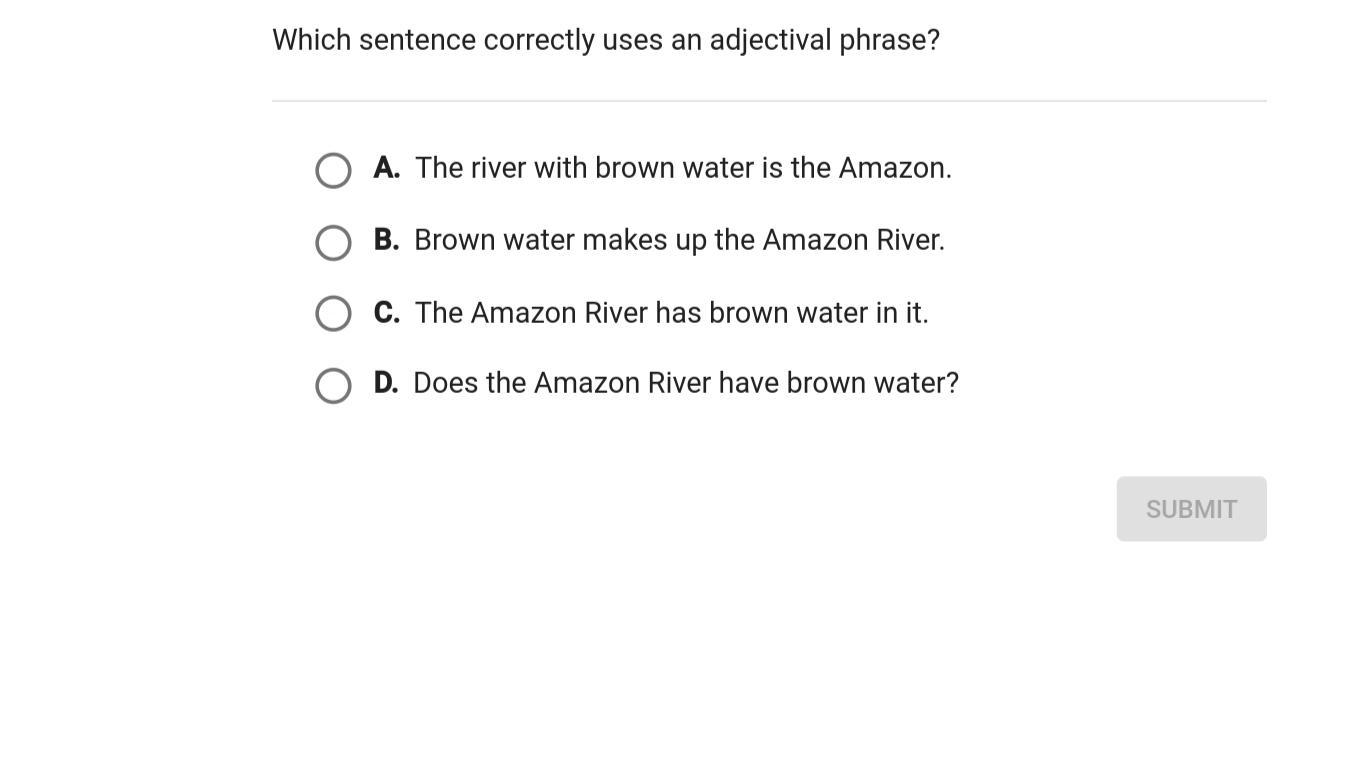Click the bold letter C label
1366x768 pixels.
[x=387, y=313]
